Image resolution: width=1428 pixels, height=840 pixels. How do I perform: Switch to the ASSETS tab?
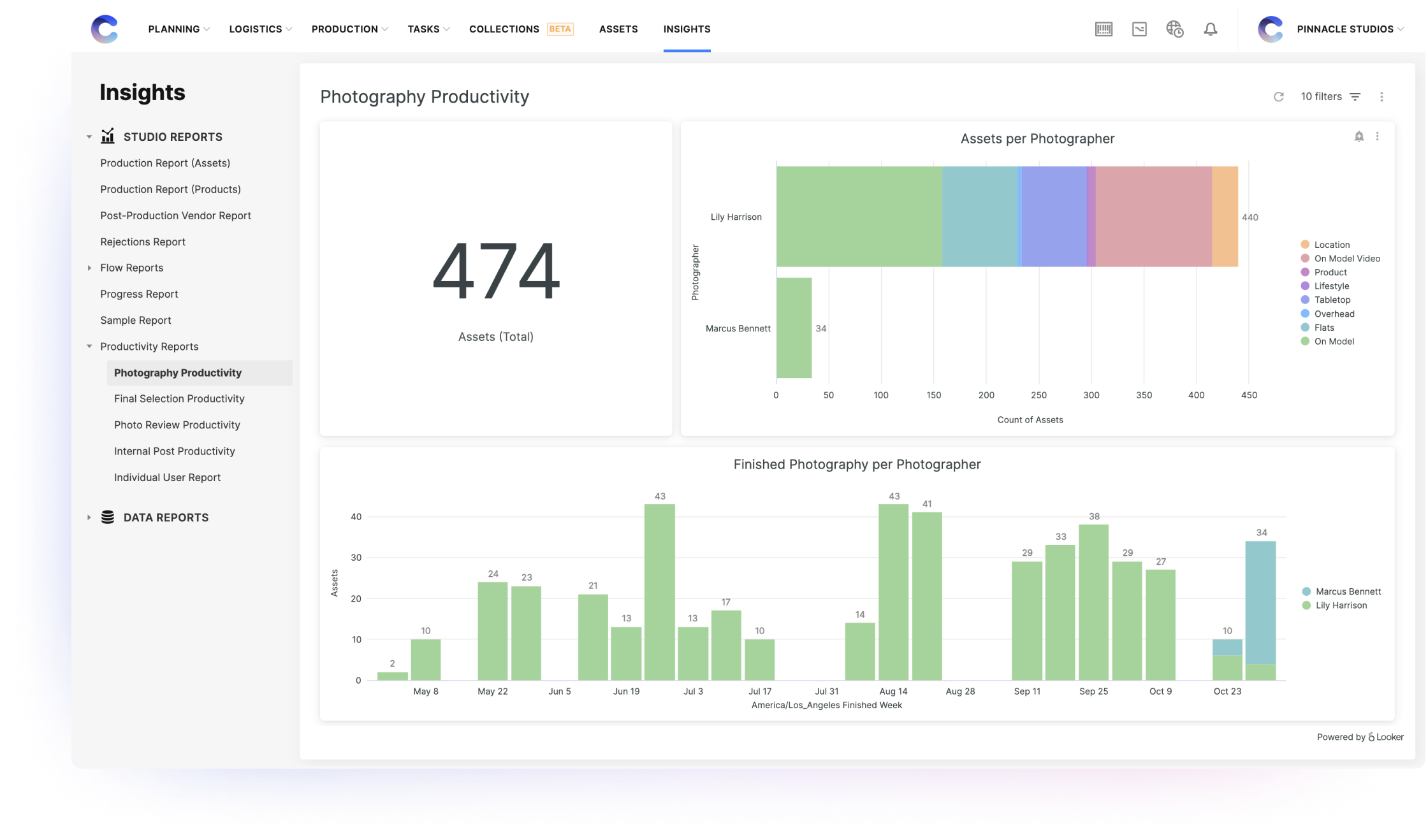click(x=618, y=29)
